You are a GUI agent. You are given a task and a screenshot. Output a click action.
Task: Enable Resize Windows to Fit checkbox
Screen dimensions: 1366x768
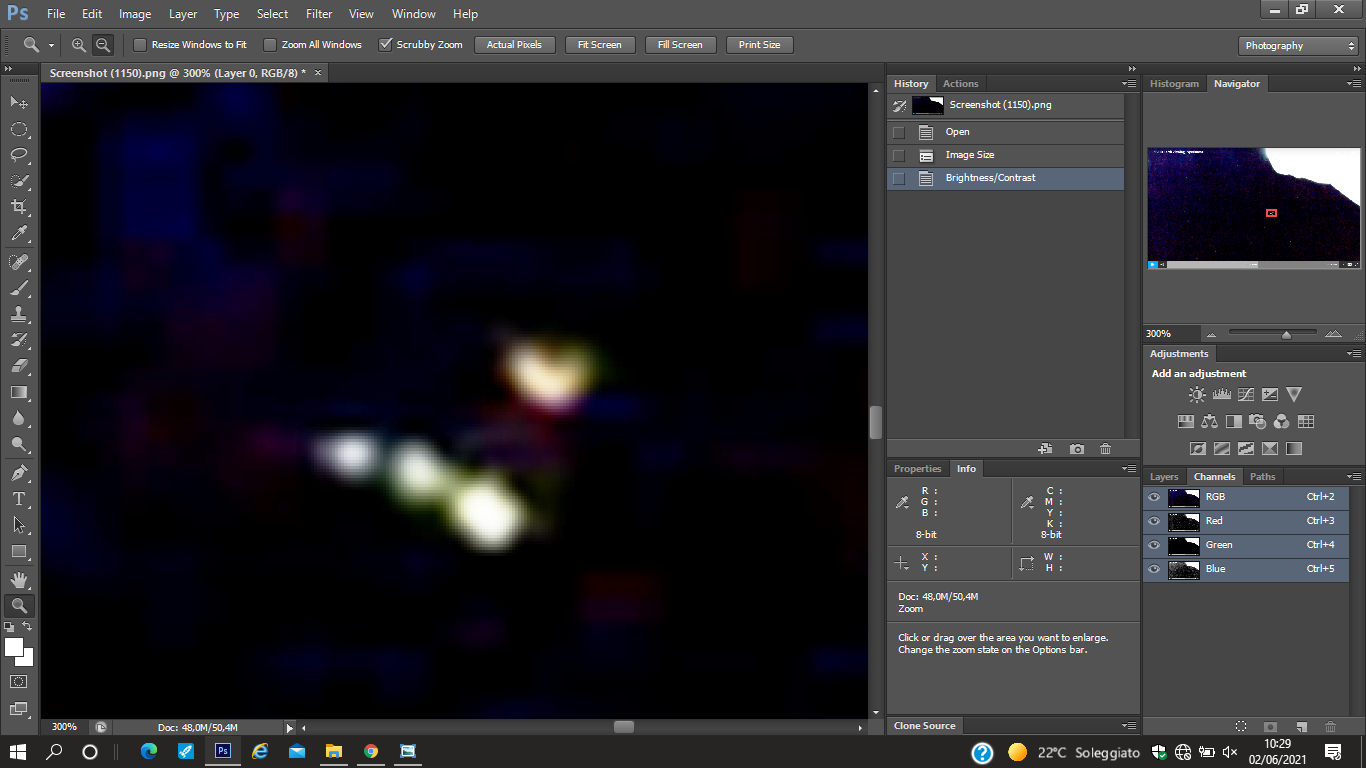click(x=140, y=45)
